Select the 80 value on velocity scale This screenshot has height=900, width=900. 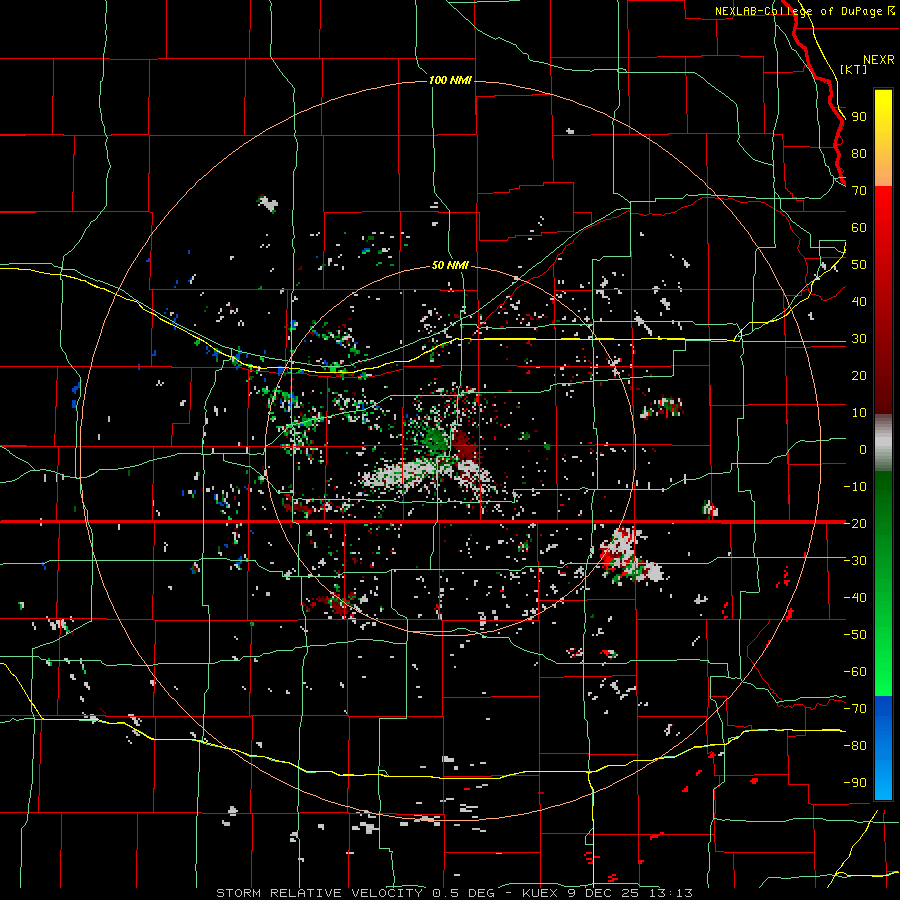click(859, 154)
